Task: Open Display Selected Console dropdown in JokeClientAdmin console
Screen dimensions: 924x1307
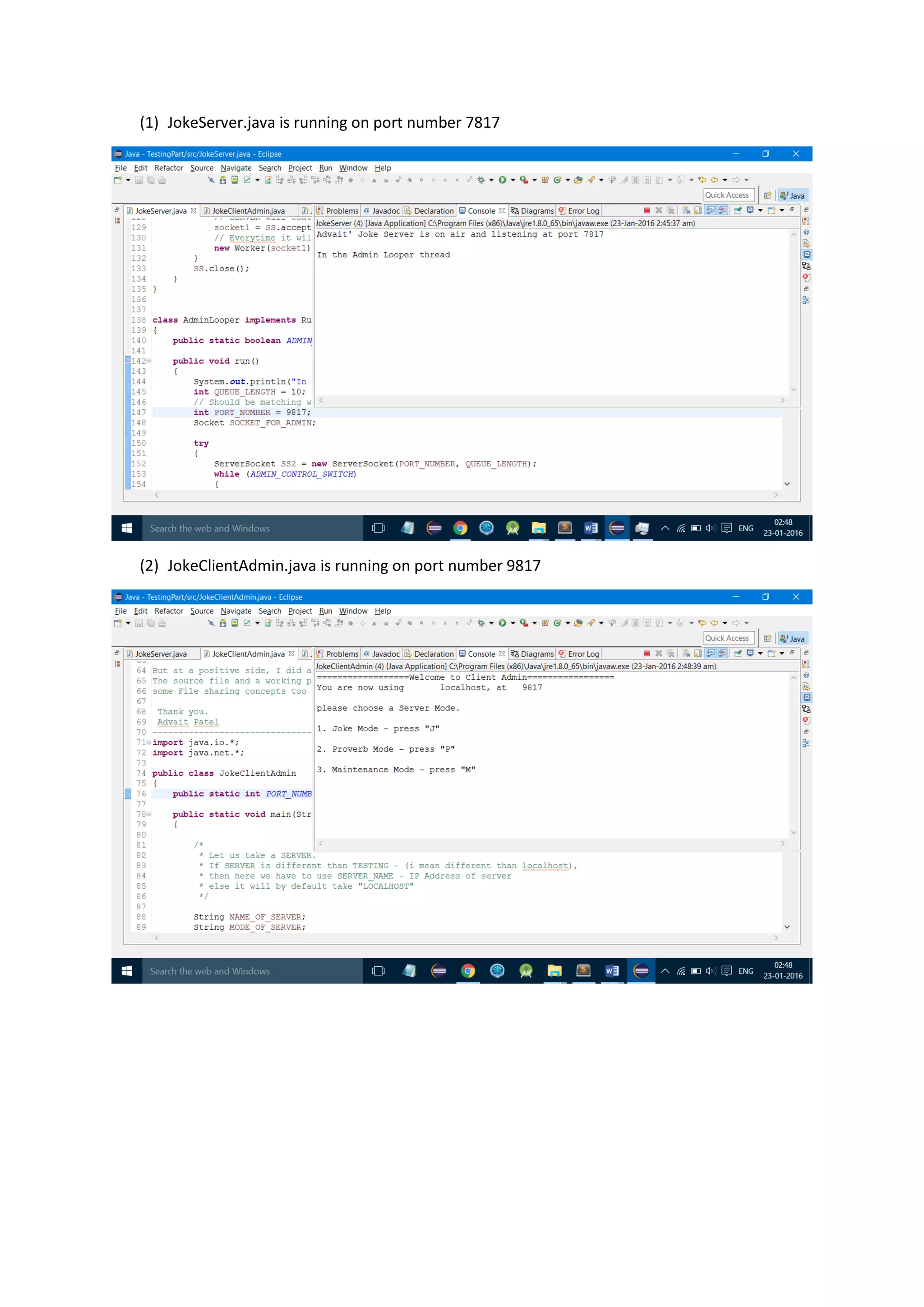Action: pyautogui.click(x=760, y=653)
